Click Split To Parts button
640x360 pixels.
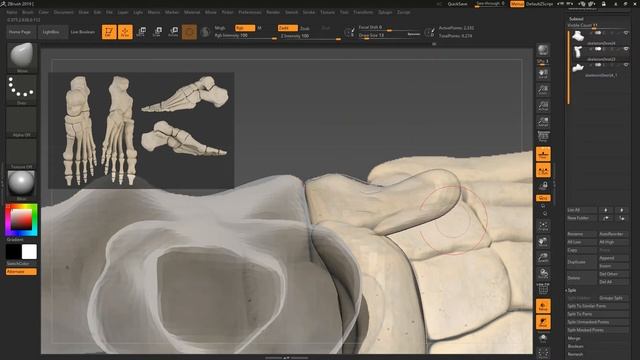(598, 314)
